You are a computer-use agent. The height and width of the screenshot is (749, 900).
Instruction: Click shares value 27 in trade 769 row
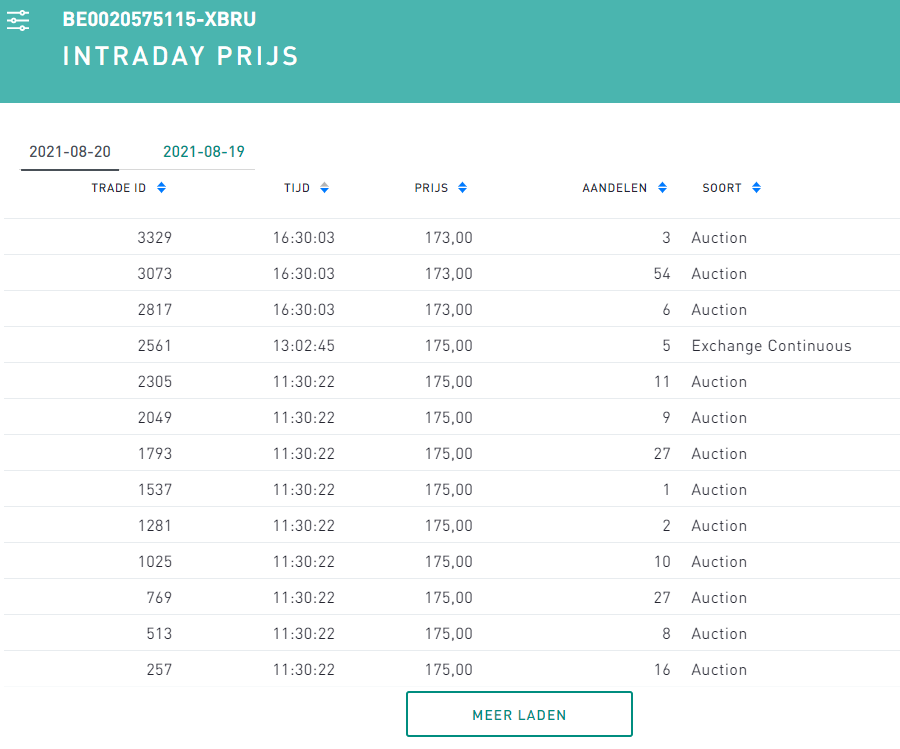pyautogui.click(x=662, y=597)
